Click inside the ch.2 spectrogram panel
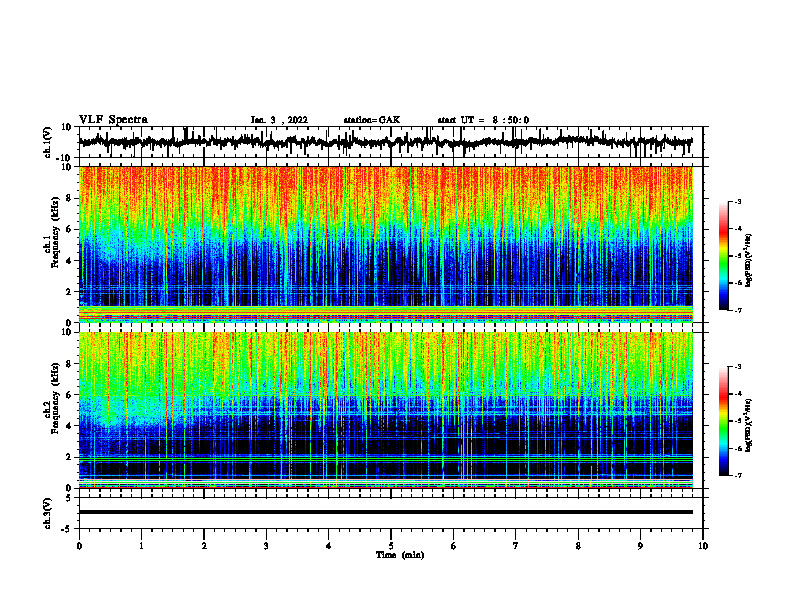 pyautogui.click(x=385, y=410)
